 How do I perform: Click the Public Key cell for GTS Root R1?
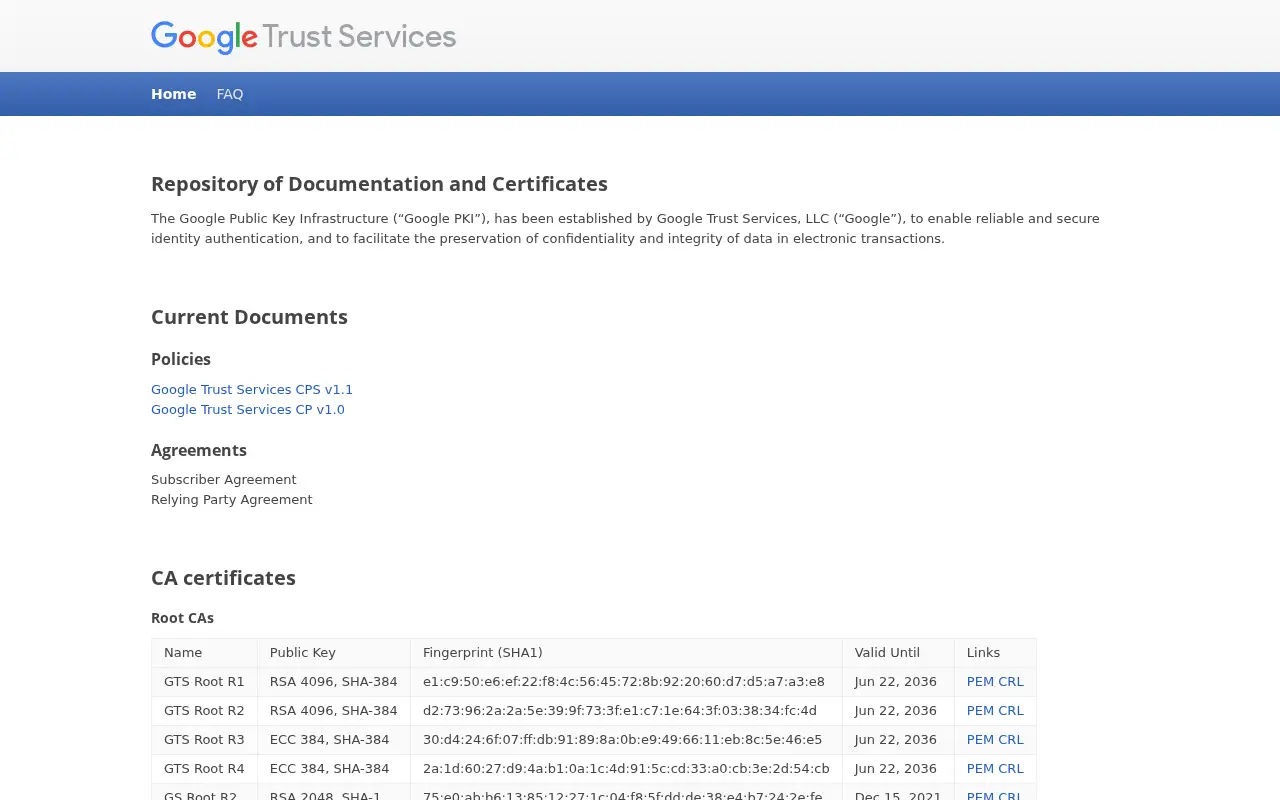coord(334,682)
